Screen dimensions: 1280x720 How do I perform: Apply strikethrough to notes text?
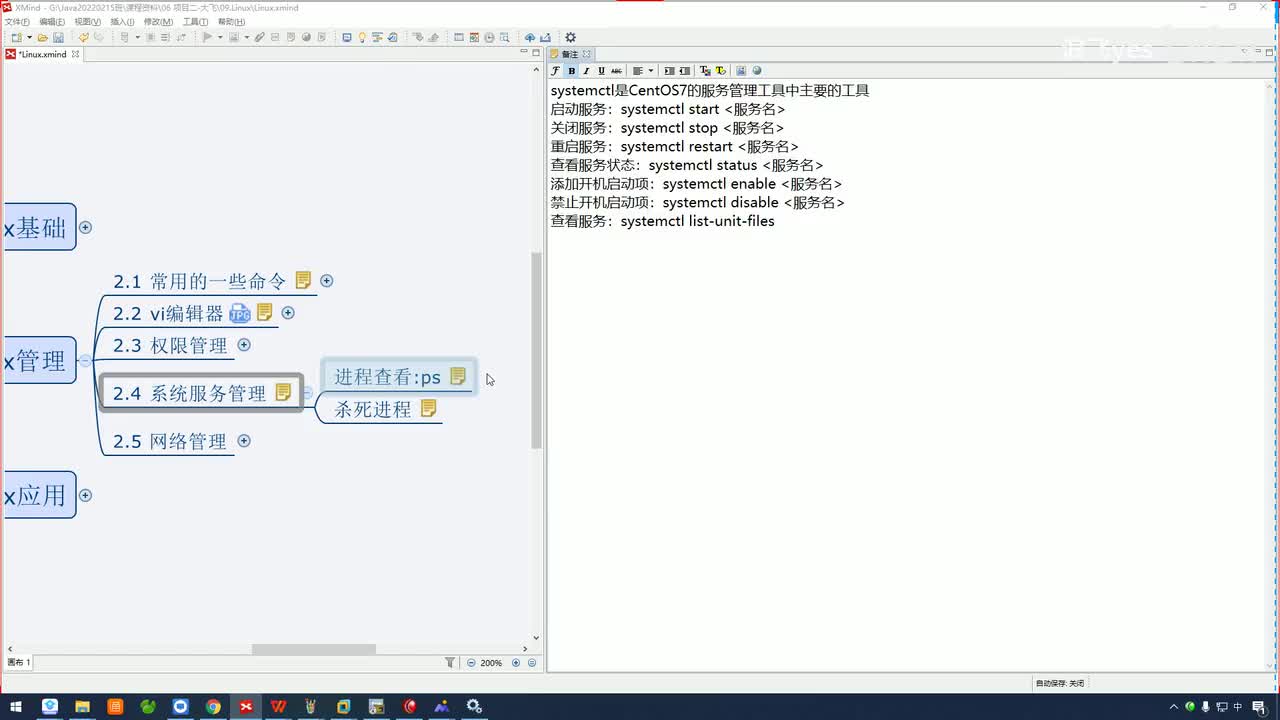[616, 71]
